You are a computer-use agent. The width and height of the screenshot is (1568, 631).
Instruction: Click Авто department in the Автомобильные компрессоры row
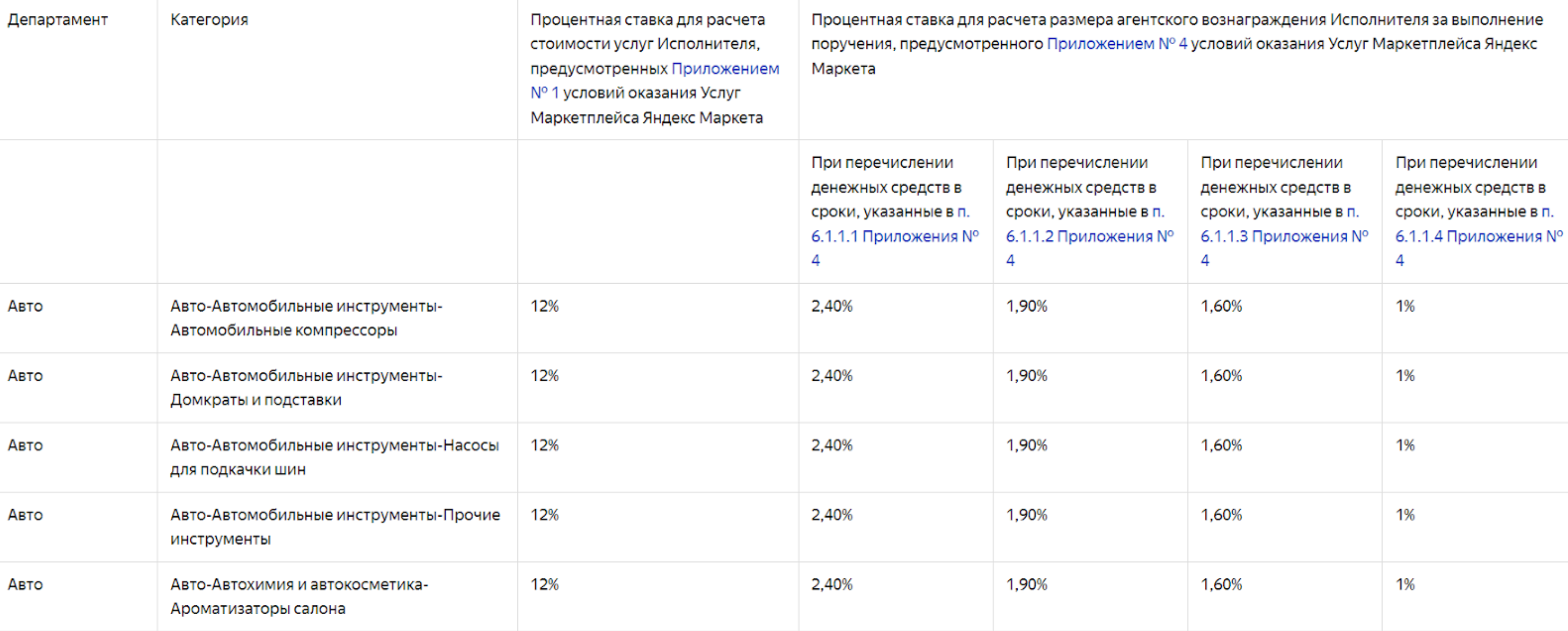click(x=25, y=306)
